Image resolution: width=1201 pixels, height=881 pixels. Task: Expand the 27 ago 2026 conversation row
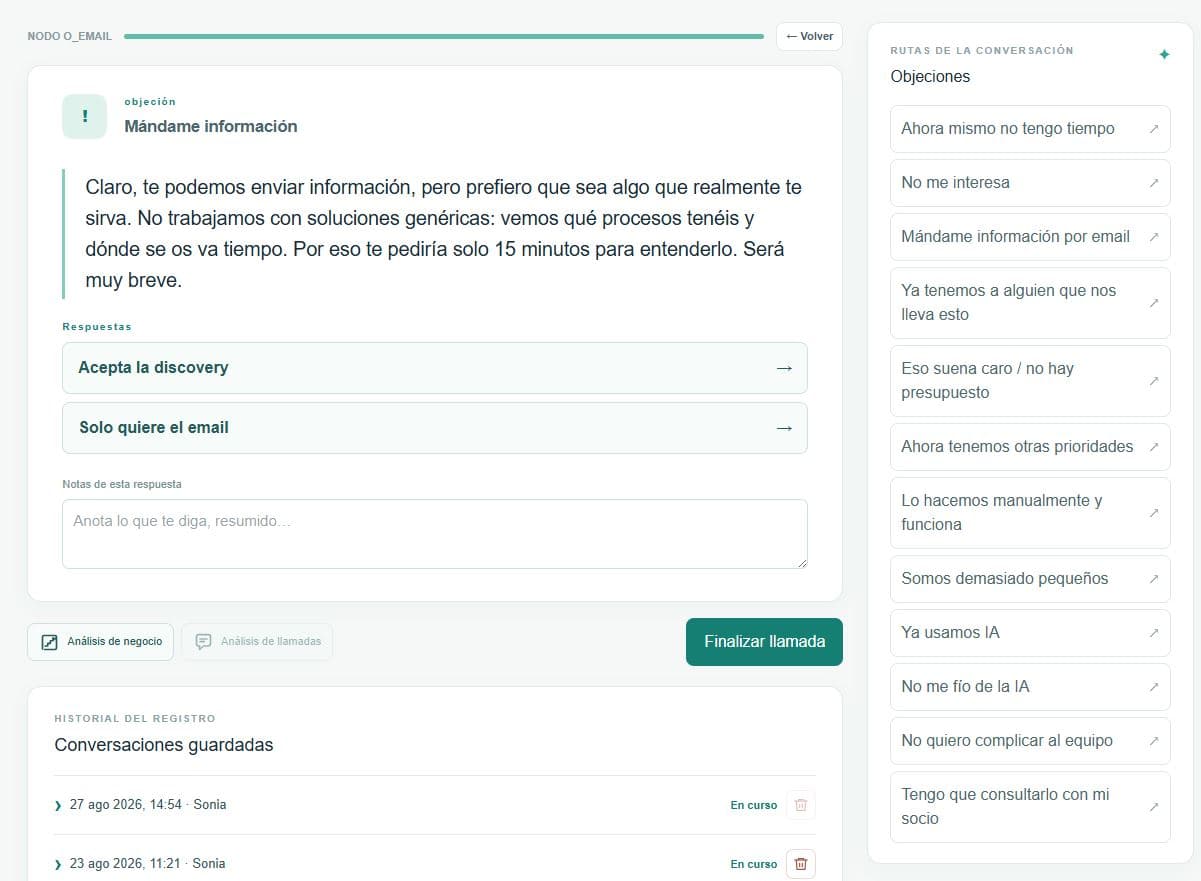click(x=58, y=805)
